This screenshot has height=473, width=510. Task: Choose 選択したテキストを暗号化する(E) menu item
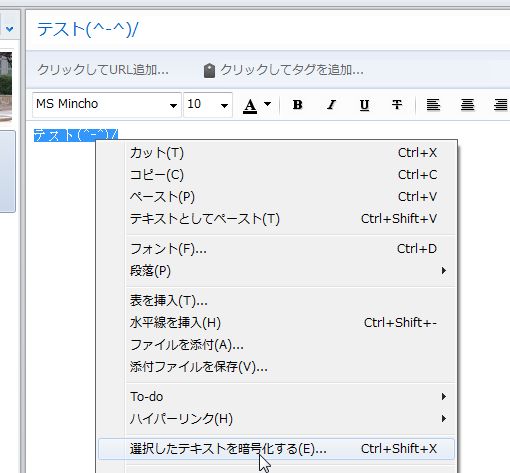276,449
